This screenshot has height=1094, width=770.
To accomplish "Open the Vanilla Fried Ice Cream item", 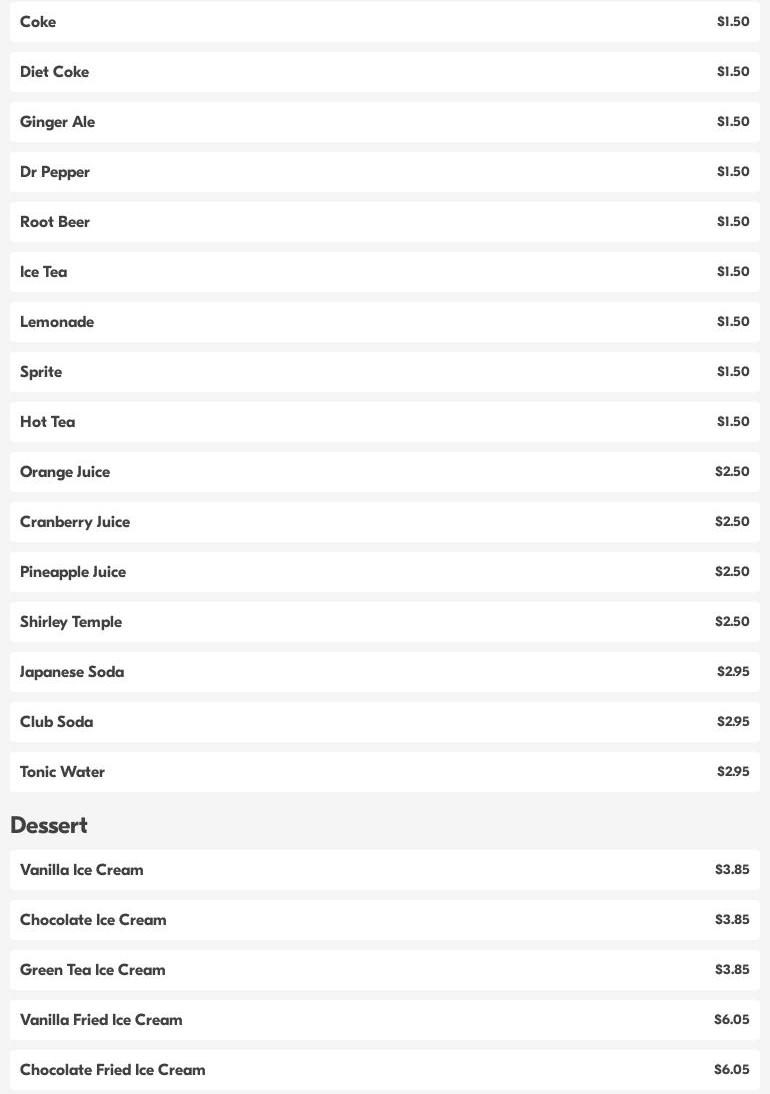I will point(101,1020).
